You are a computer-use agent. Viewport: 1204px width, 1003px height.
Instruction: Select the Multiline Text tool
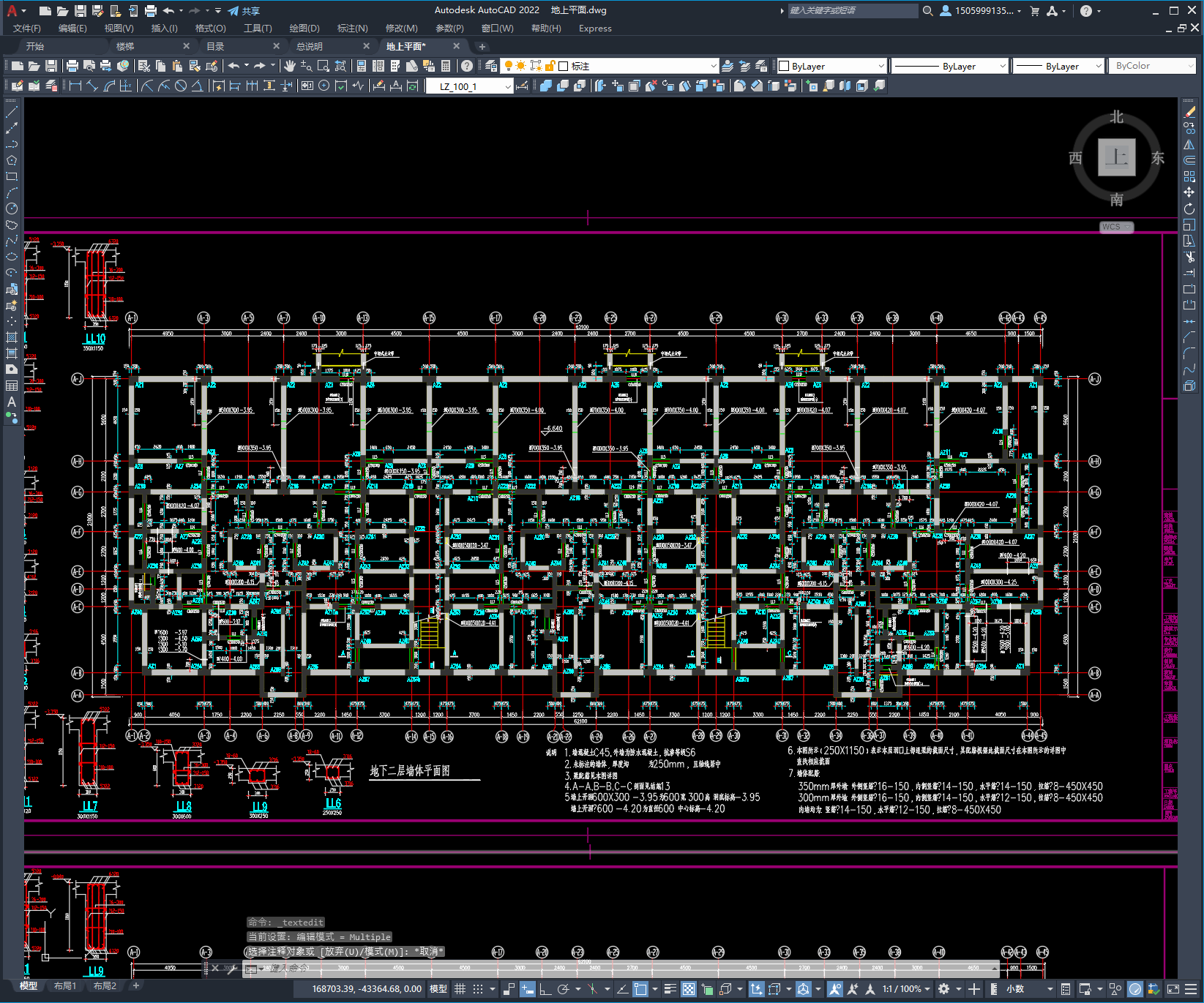pyautogui.click(x=12, y=402)
